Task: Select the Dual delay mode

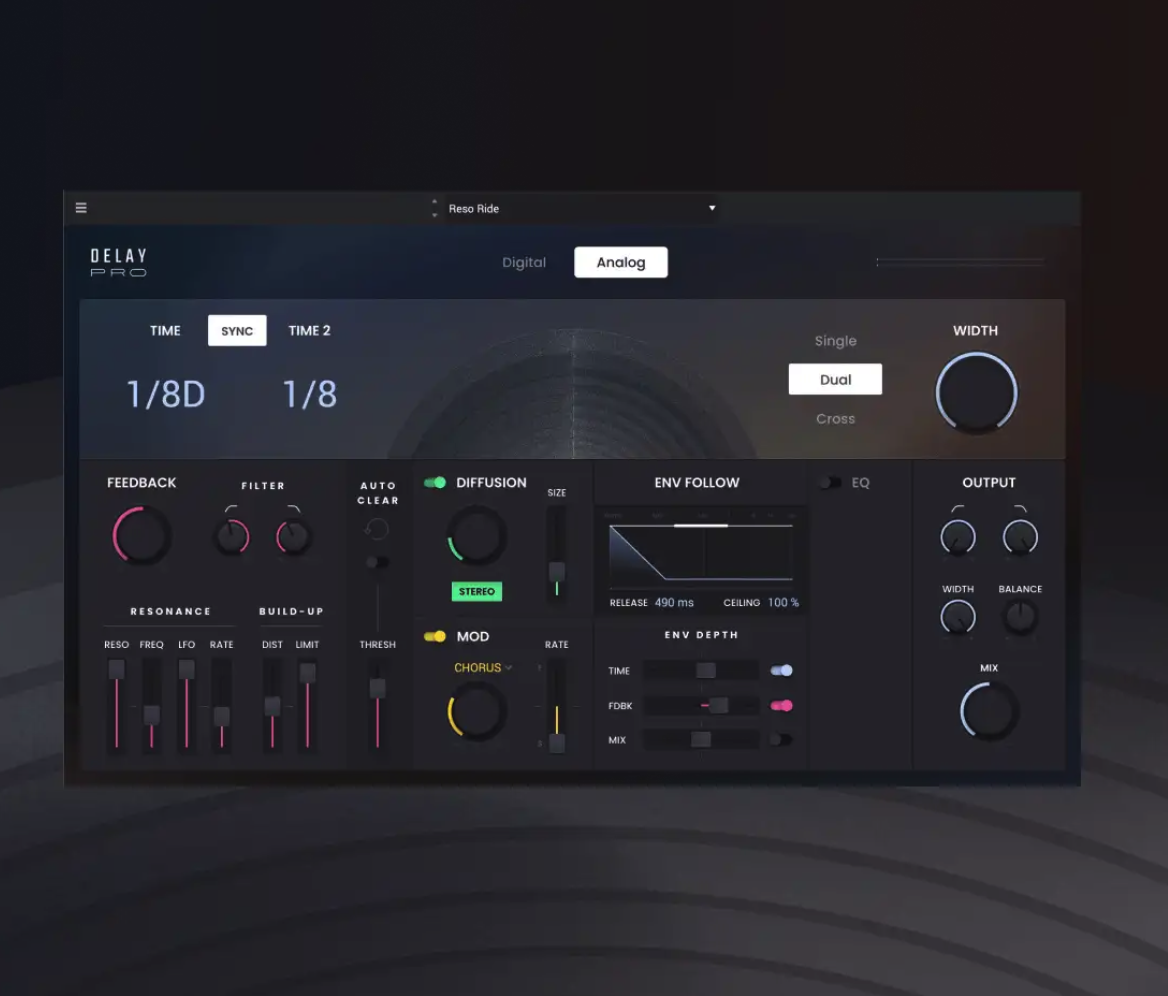Action: (x=835, y=379)
